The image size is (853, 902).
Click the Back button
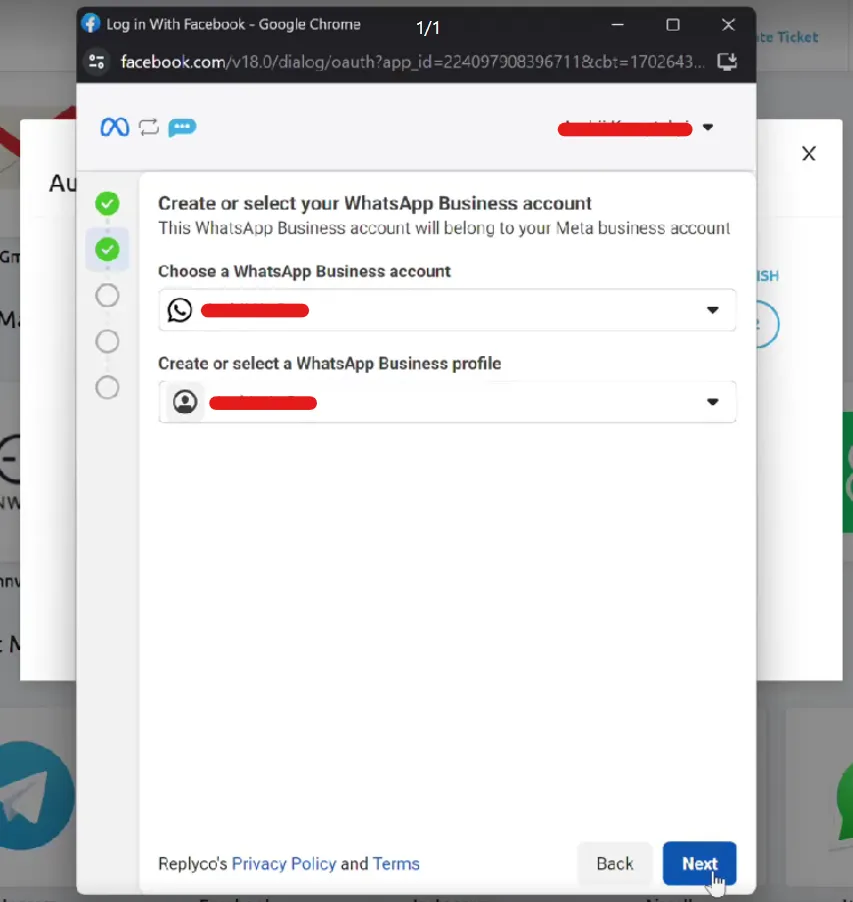pyautogui.click(x=614, y=863)
